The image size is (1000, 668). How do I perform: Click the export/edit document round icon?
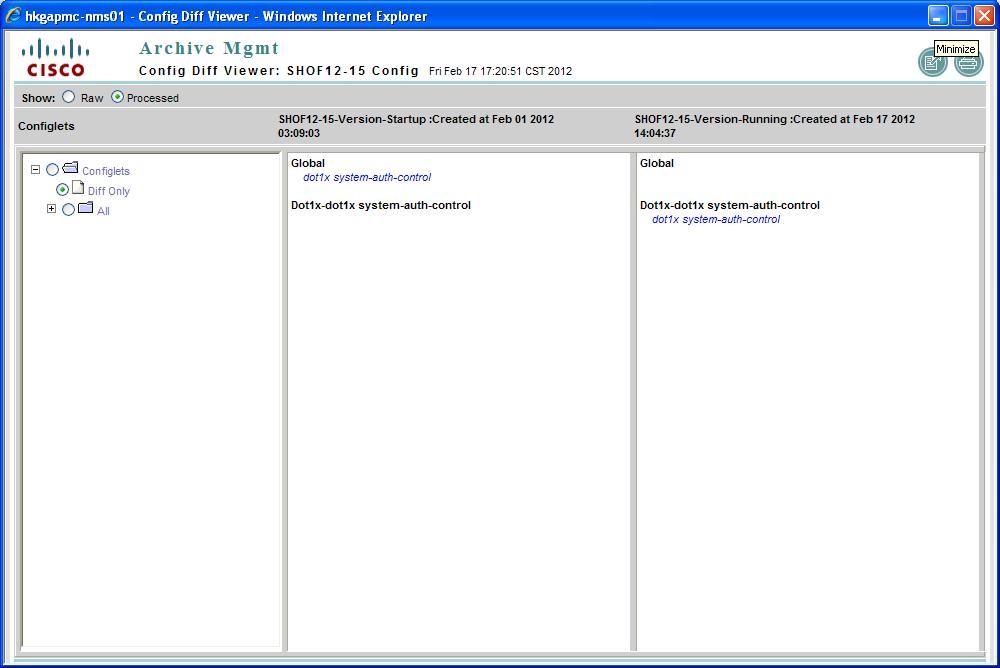pos(932,63)
